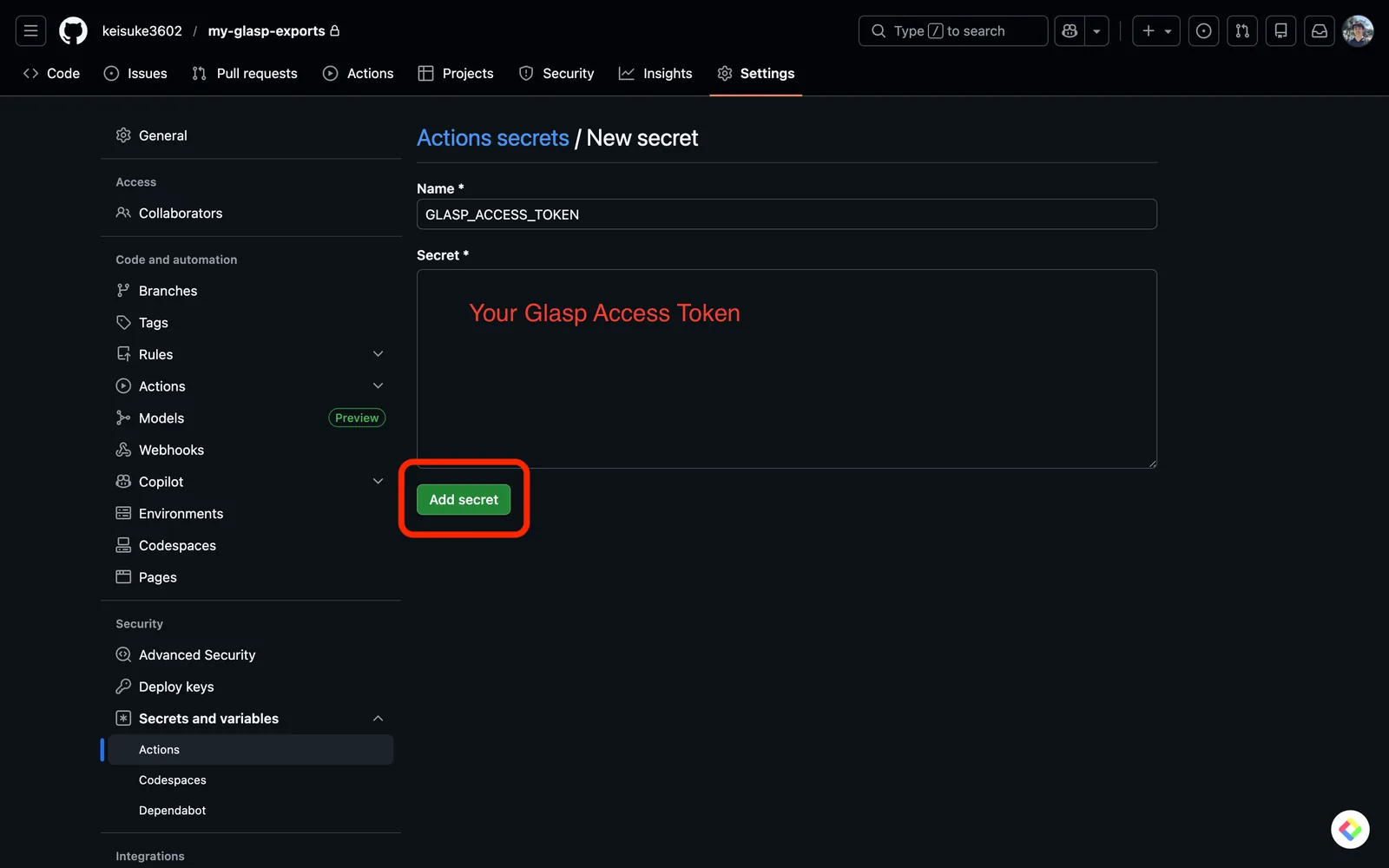This screenshot has width=1389, height=868.
Task: Switch to the Insights tab
Action: (x=655, y=74)
